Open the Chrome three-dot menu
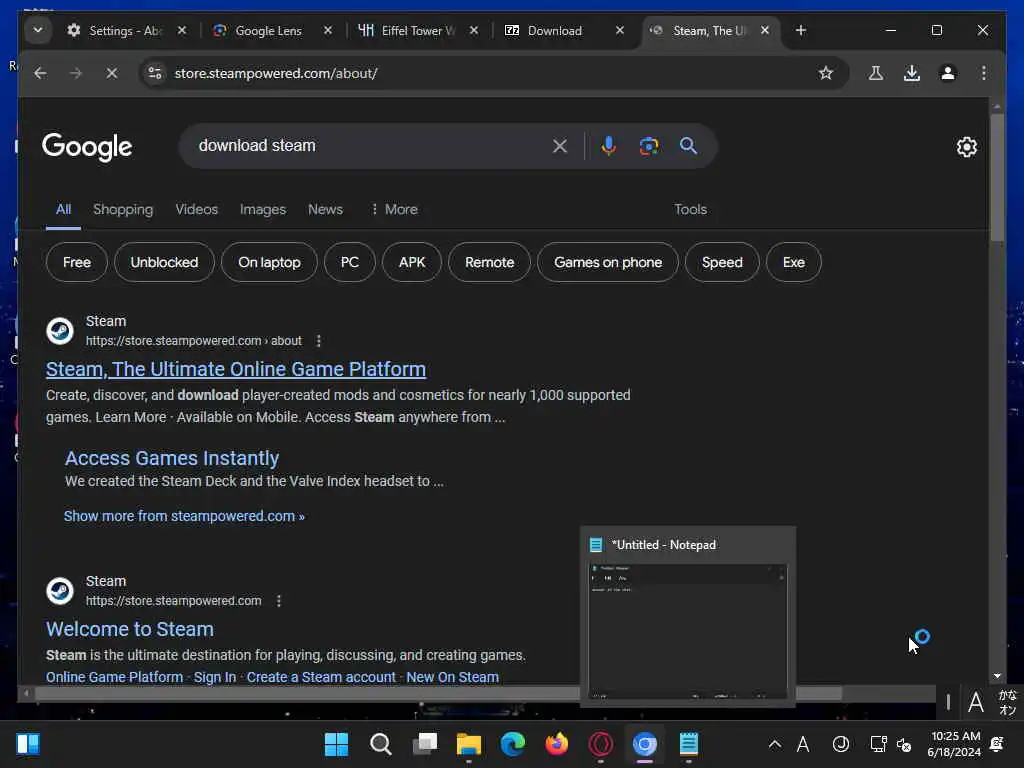Viewport: 1024px width, 768px height. tap(984, 73)
